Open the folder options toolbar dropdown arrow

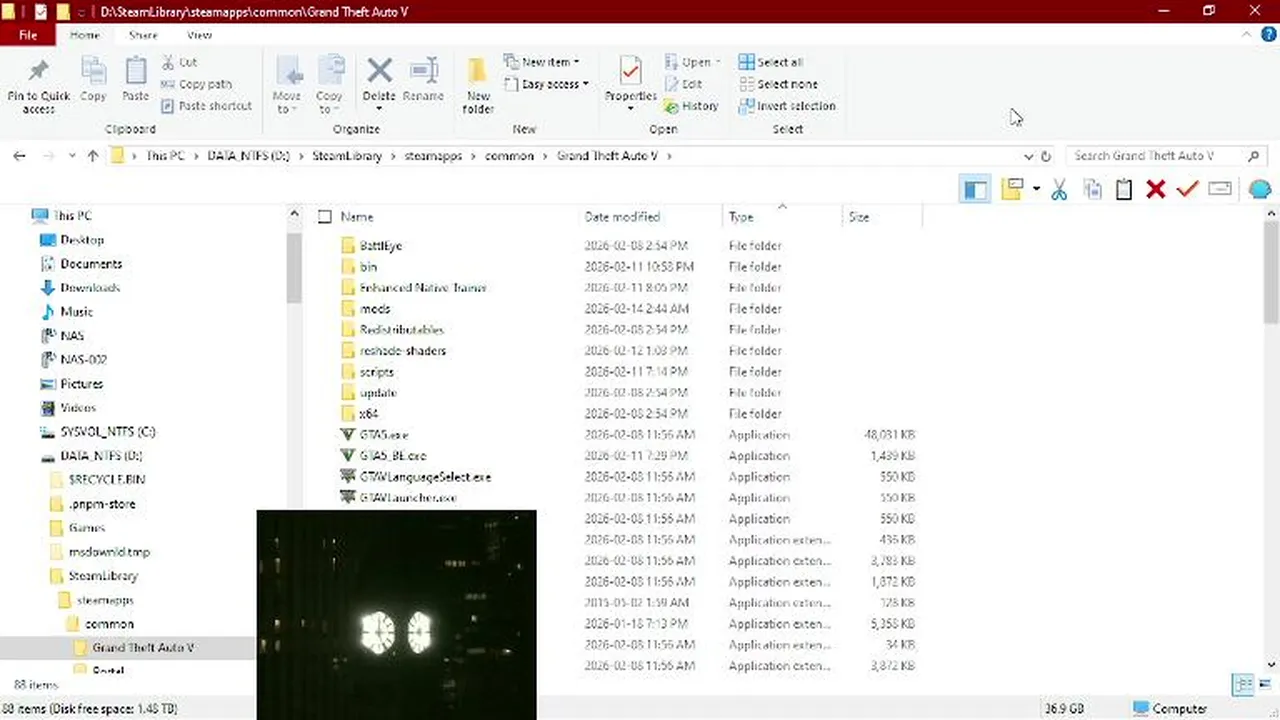(1036, 189)
